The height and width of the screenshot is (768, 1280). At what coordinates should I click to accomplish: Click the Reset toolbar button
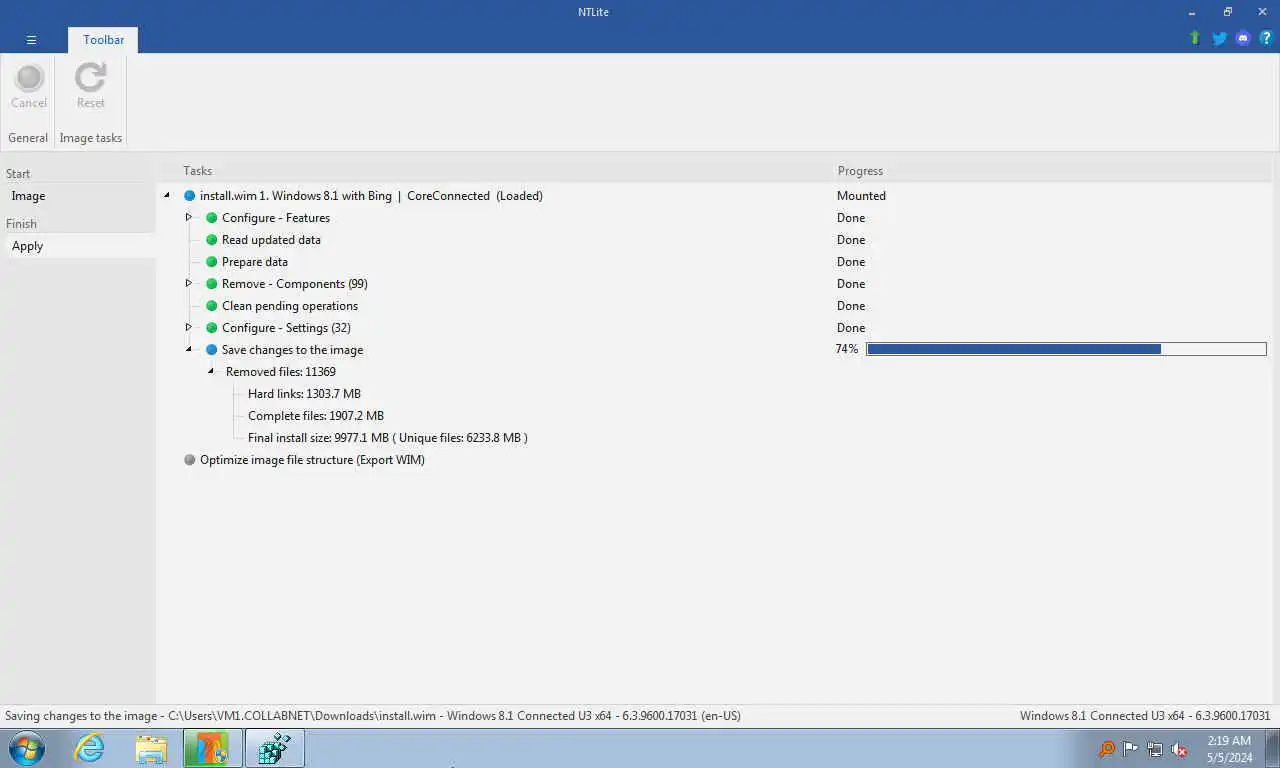point(91,87)
